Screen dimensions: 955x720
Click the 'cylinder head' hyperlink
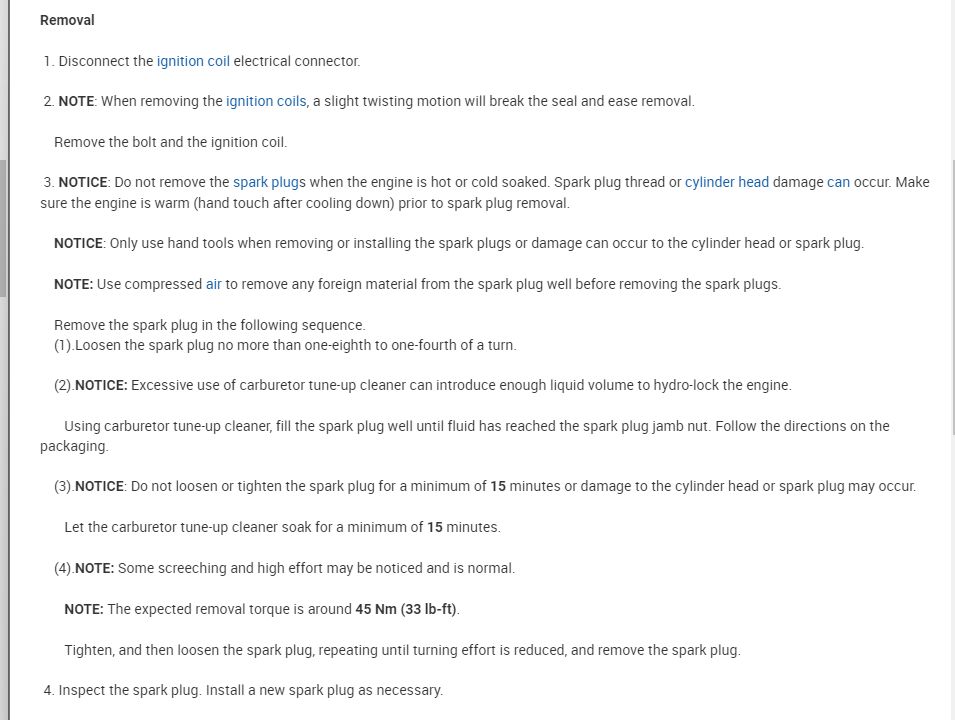tap(727, 182)
